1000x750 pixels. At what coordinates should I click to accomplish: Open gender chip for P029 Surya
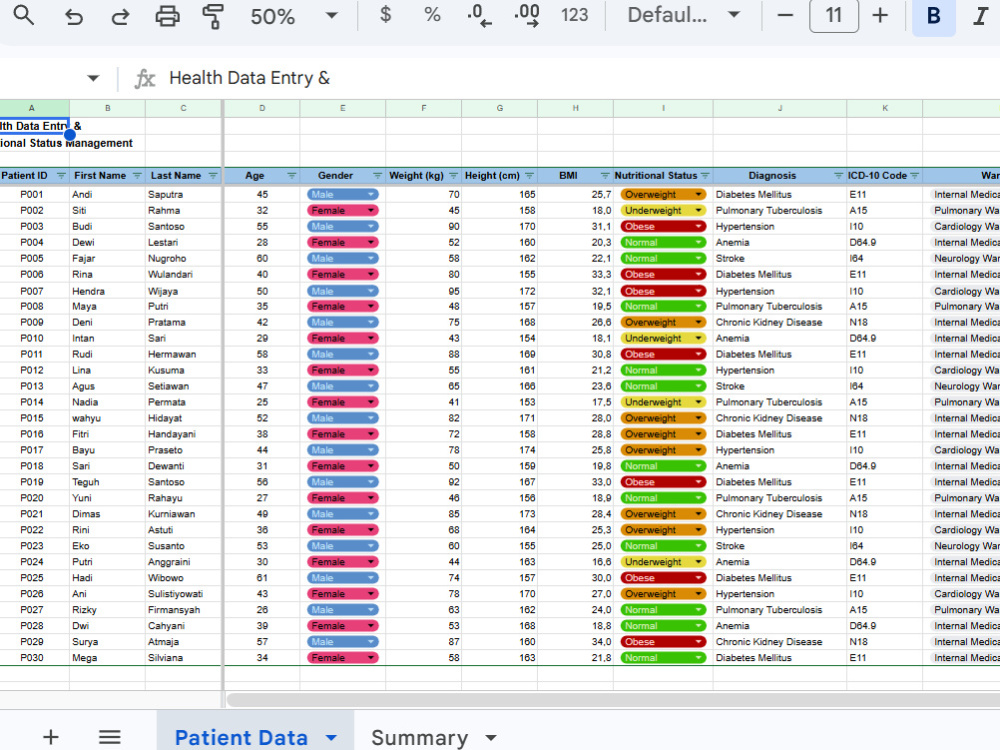[x=342, y=642]
